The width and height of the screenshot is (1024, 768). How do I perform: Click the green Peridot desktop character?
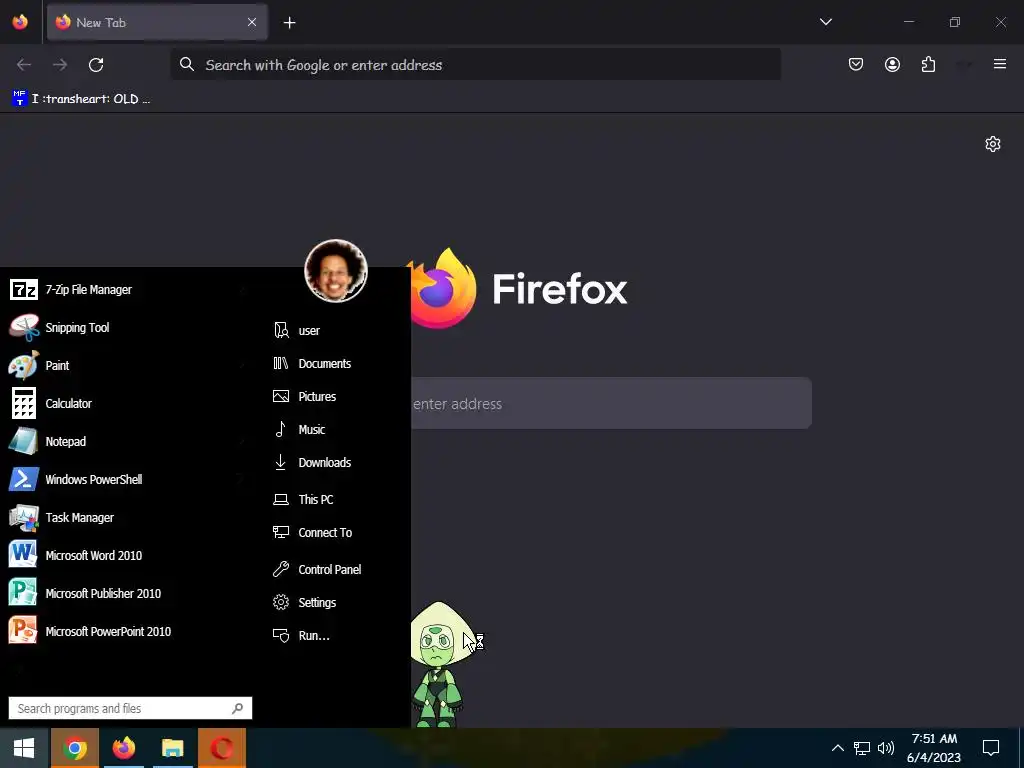click(x=442, y=665)
